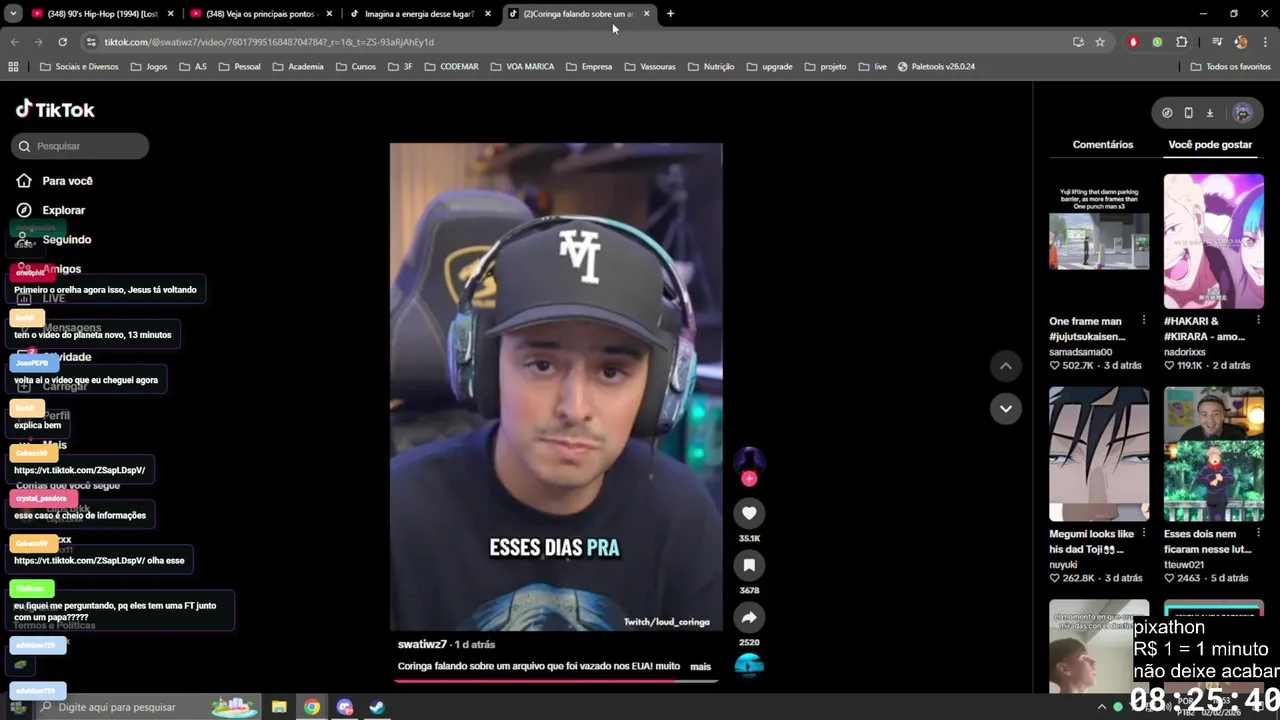Viewport: 1280px width, 720px height.
Task: Click the install app icon in address bar
Action: 1078,42
